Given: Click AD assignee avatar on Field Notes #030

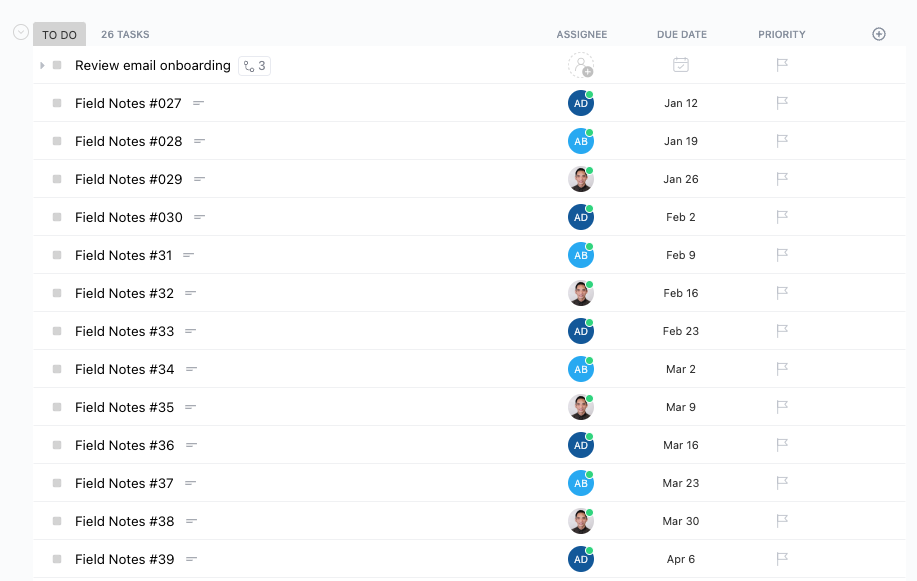Looking at the screenshot, I should (x=581, y=217).
